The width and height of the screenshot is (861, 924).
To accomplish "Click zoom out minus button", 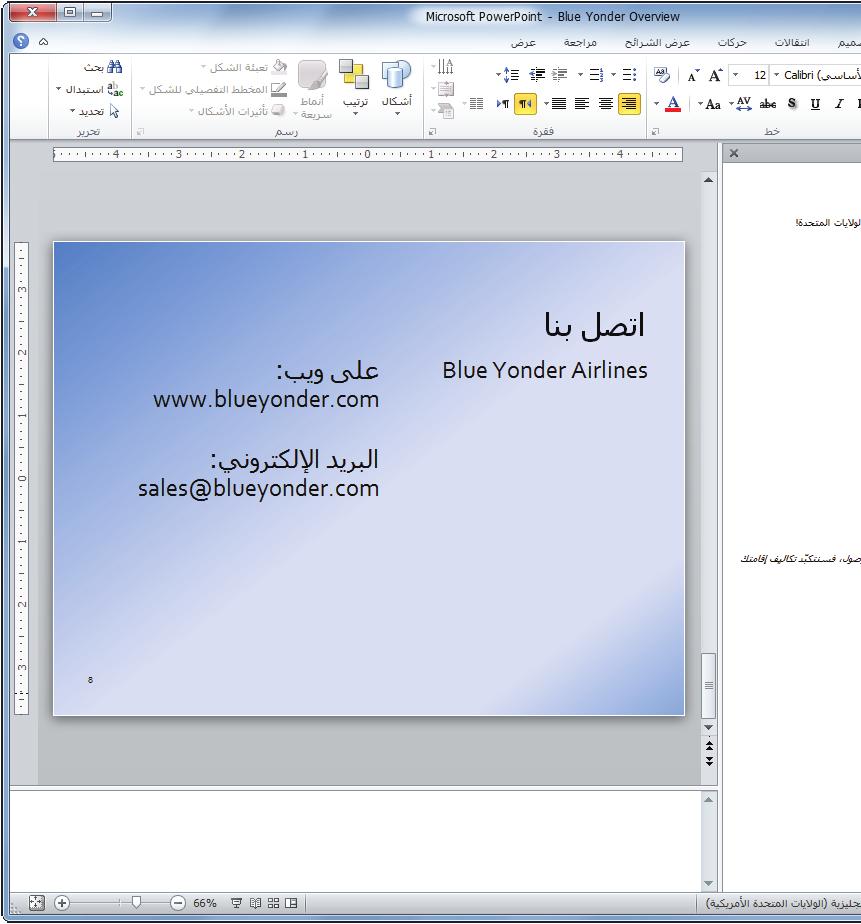I will [177, 903].
